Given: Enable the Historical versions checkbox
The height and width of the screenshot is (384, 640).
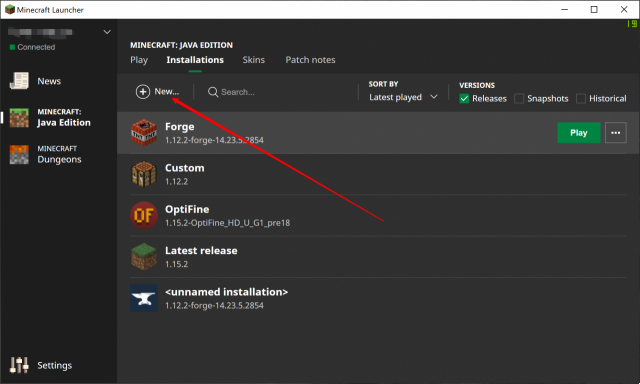Looking at the screenshot, I should [581, 98].
